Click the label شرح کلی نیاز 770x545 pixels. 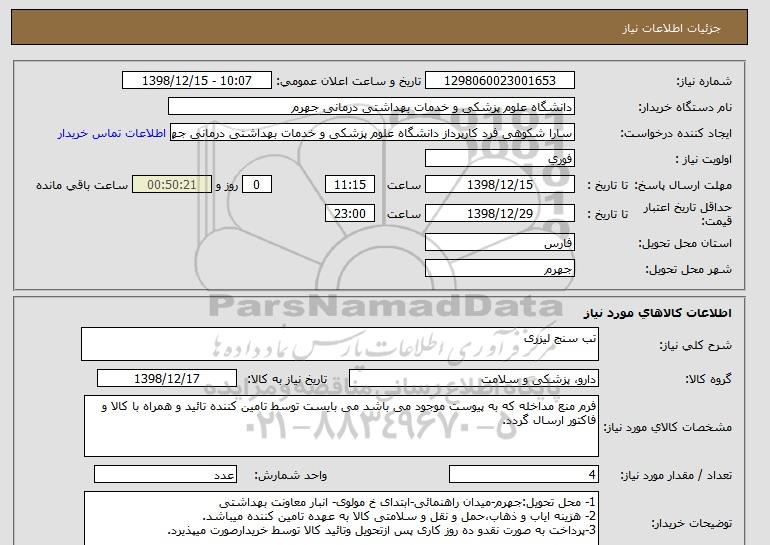(x=695, y=346)
